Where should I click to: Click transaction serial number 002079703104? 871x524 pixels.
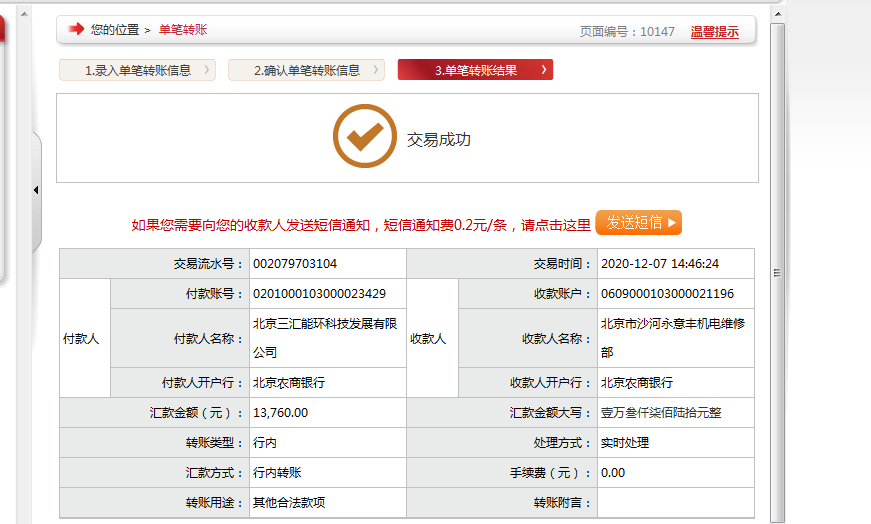pos(295,264)
